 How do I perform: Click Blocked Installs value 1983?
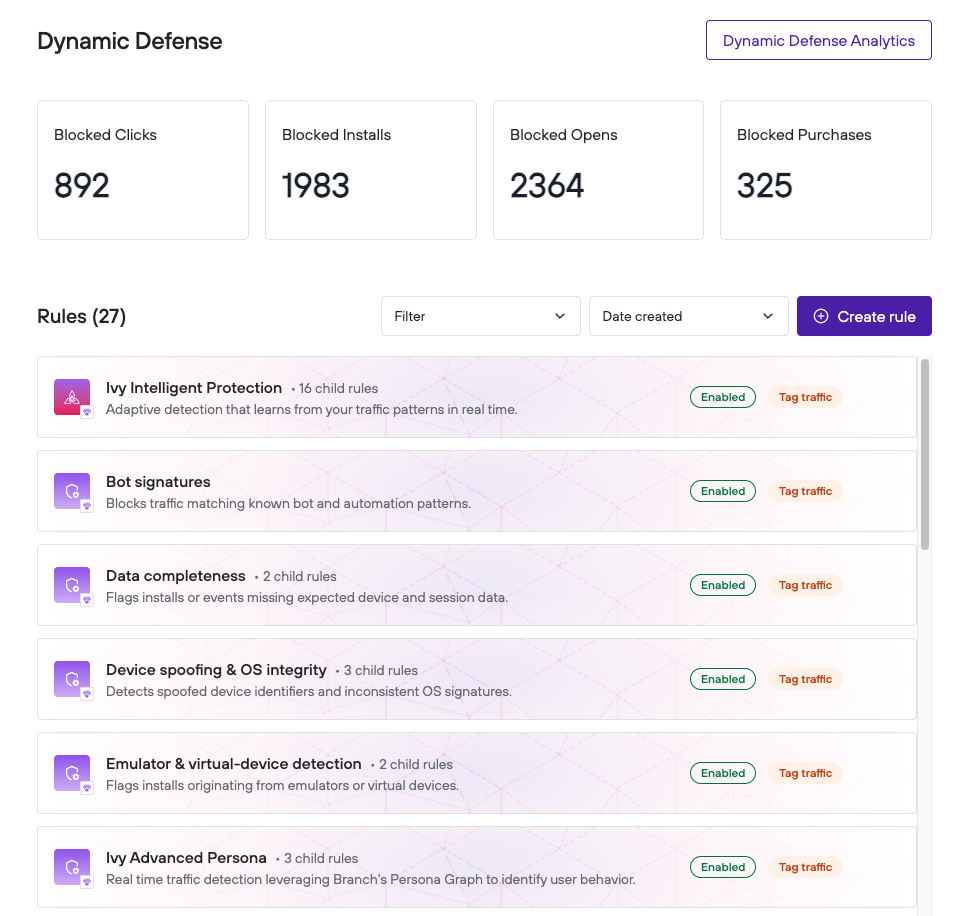tap(315, 186)
